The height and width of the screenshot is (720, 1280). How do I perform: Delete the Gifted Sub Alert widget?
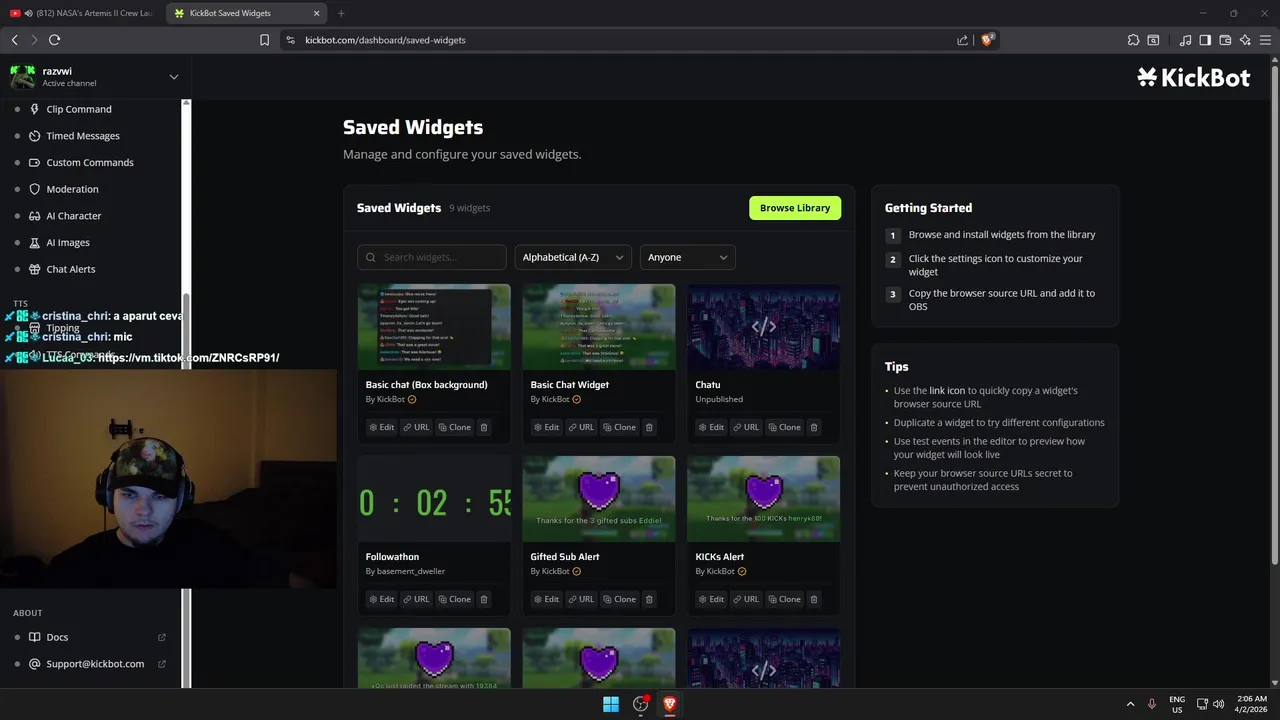(x=649, y=599)
